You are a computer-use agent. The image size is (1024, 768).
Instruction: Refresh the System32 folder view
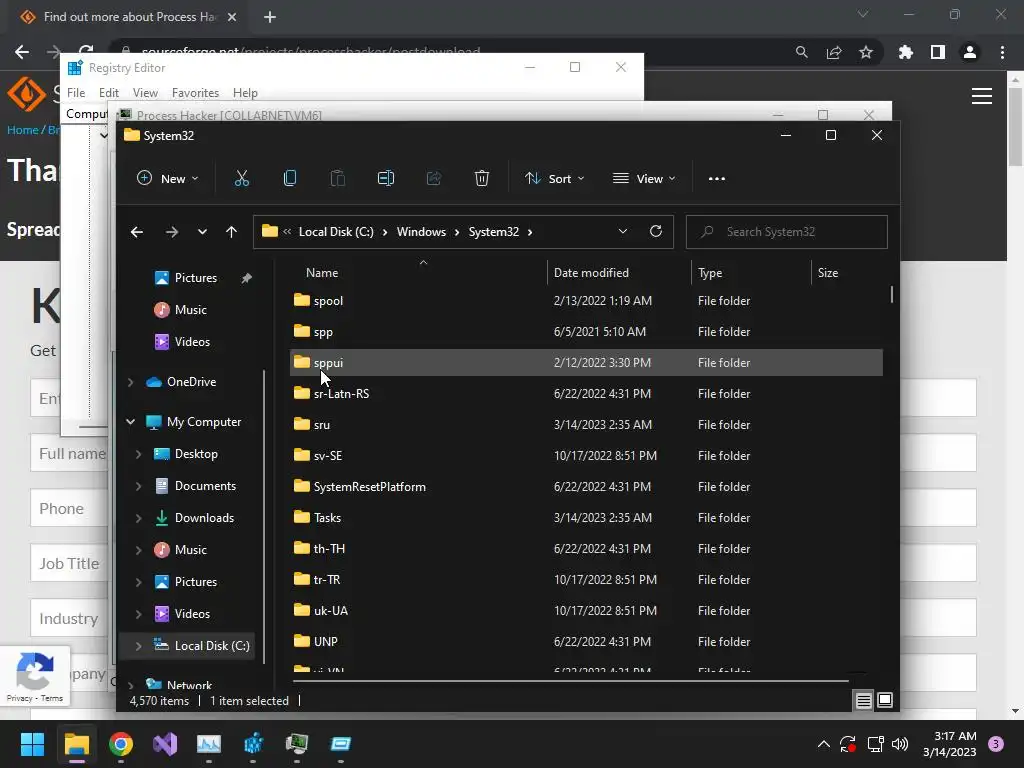(656, 231)
